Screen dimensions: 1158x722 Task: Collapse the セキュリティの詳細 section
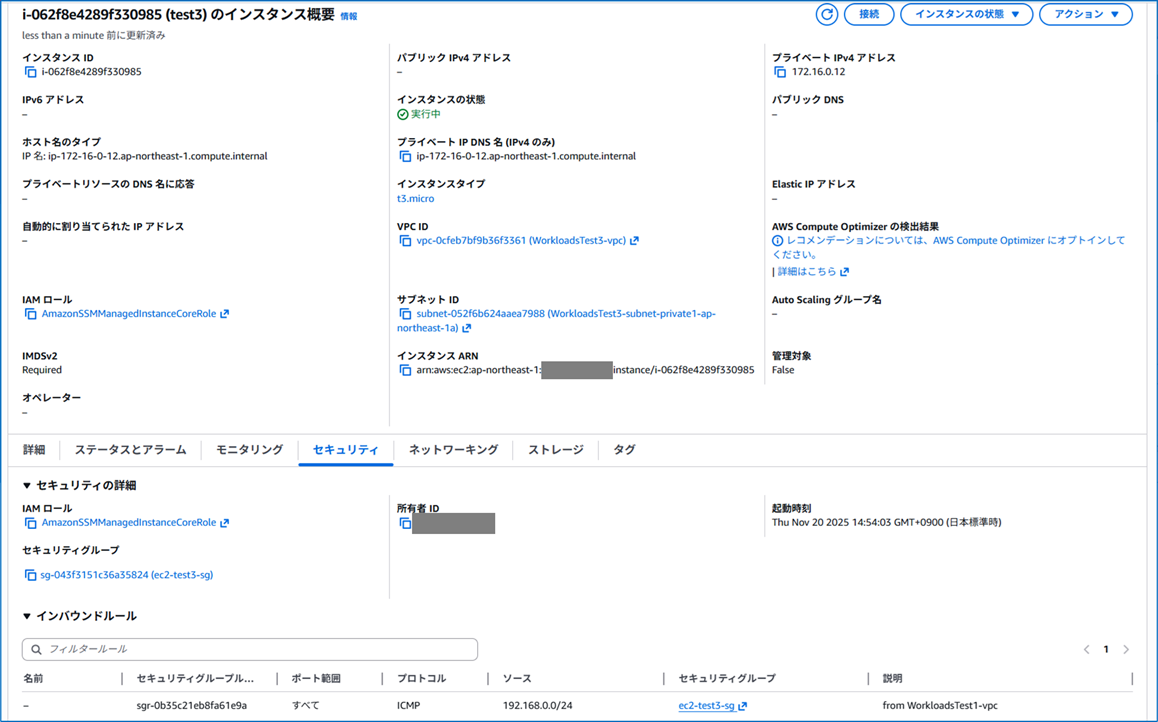[25, 484]
